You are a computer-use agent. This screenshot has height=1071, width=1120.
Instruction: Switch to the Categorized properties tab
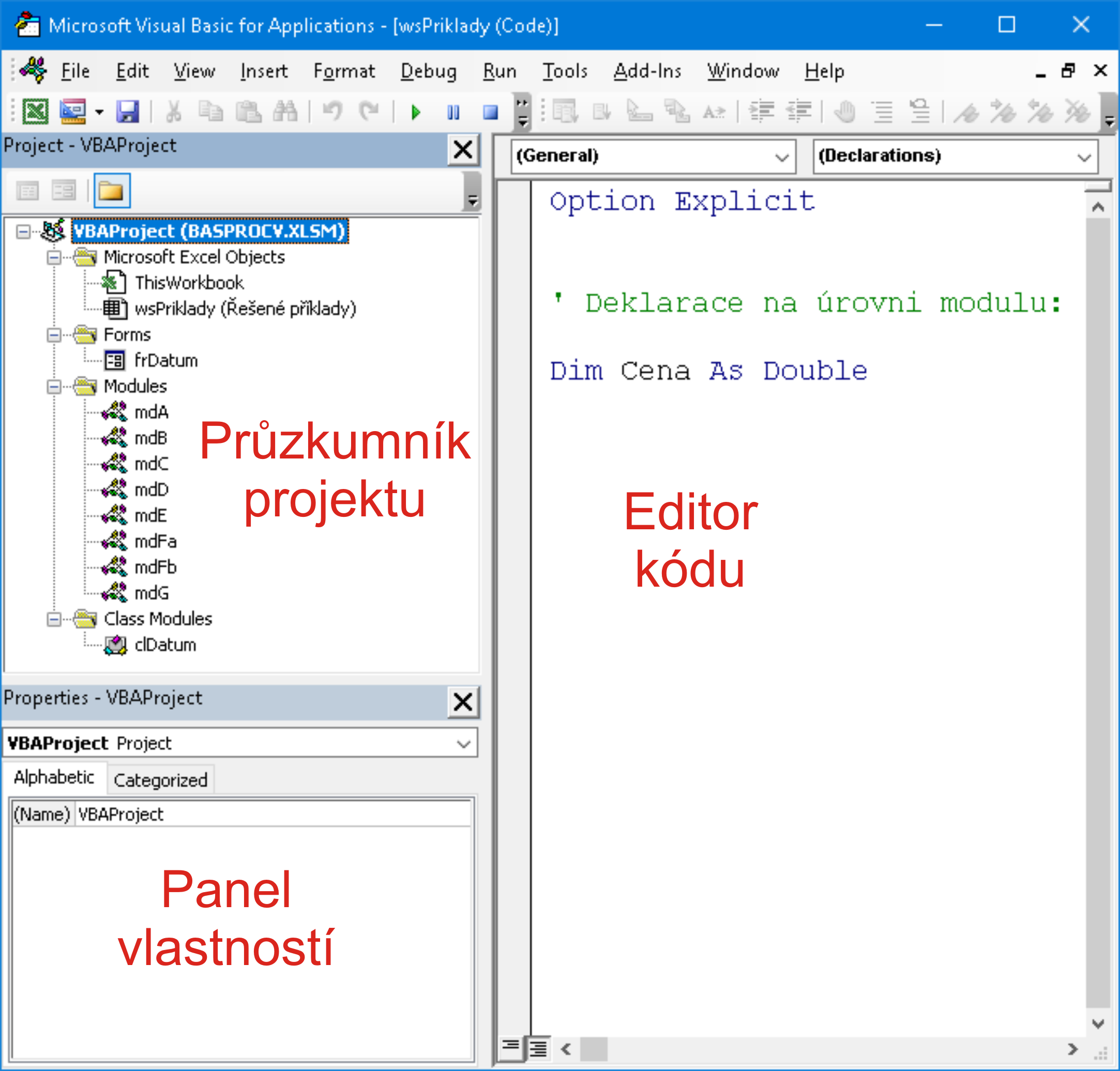click(160, 780)
